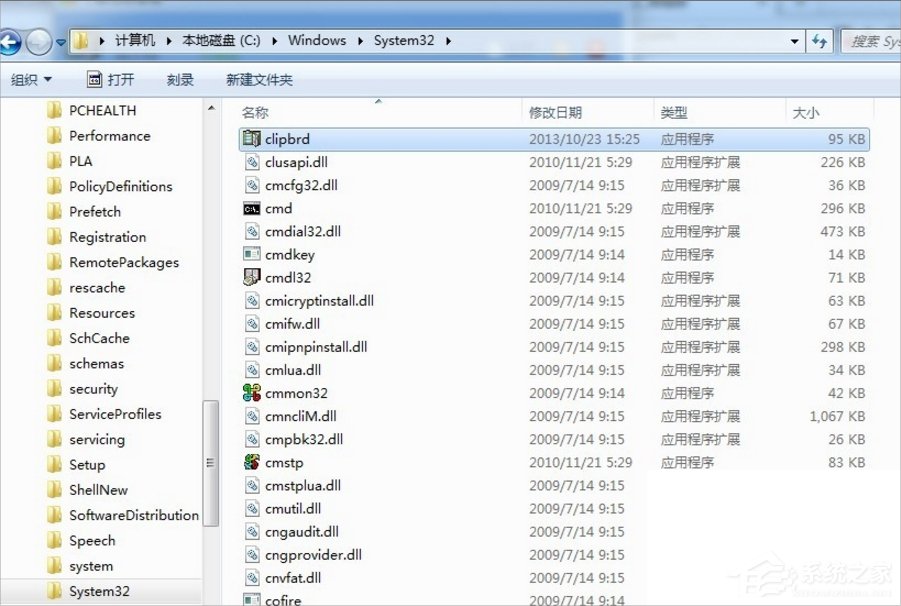Select the clipbrd application icon
901x606 pixels.
pos(250,139)
